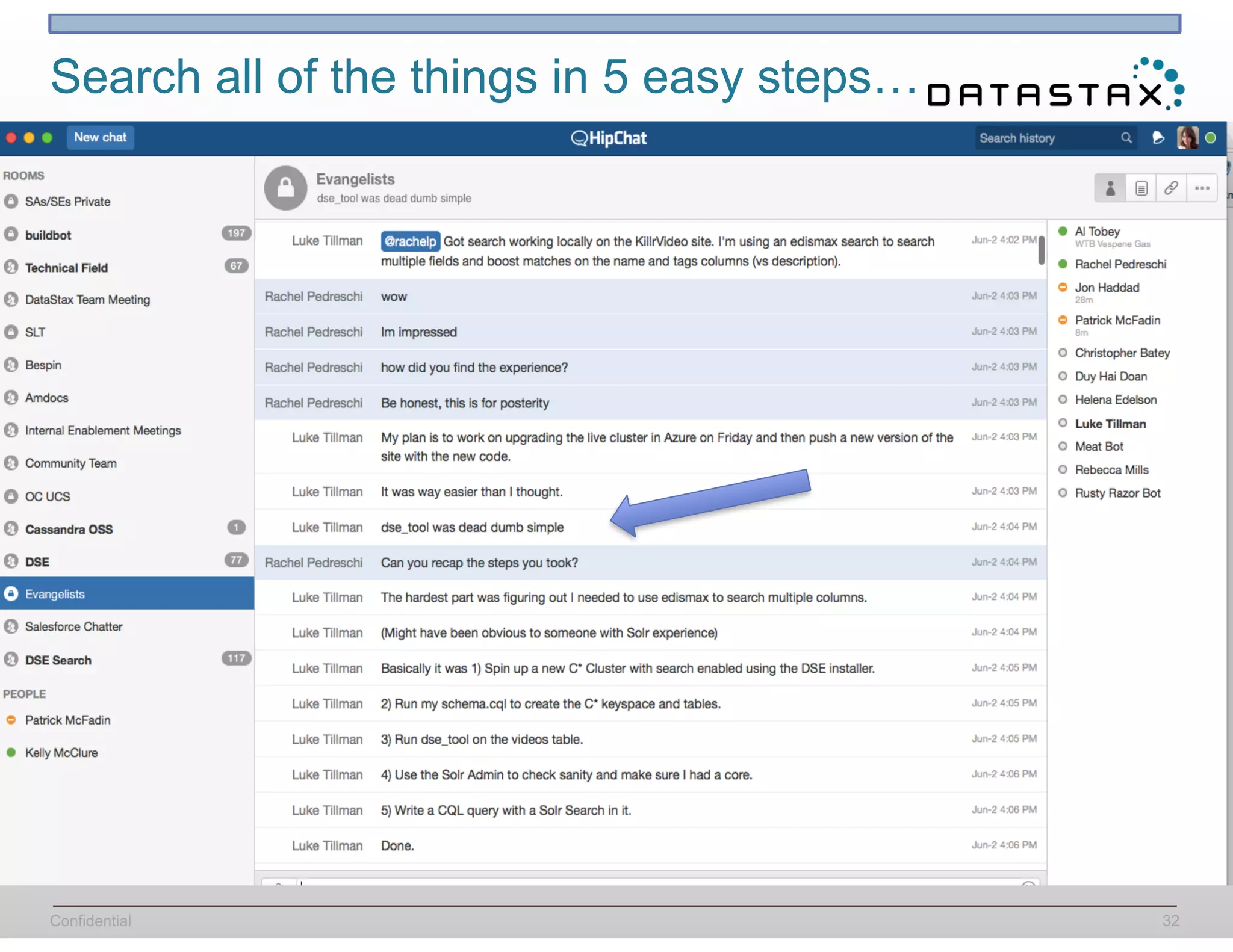The width and height of the screenshot is (1233, 952).
Task: Click the 67 unread badge on Technical Field
Action: [x=236, y=266]
